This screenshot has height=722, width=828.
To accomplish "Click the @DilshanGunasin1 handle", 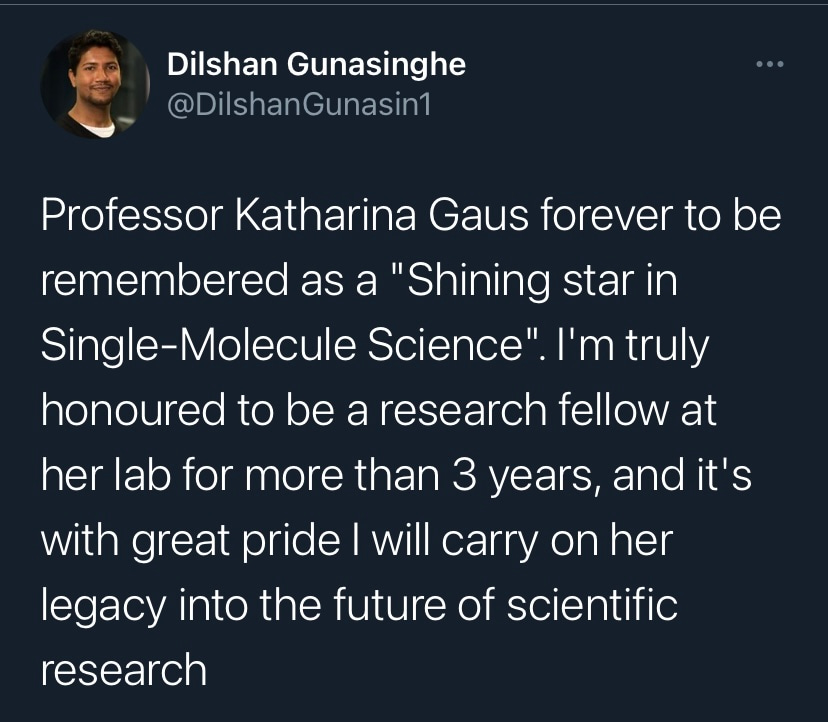I will [298, 104].
